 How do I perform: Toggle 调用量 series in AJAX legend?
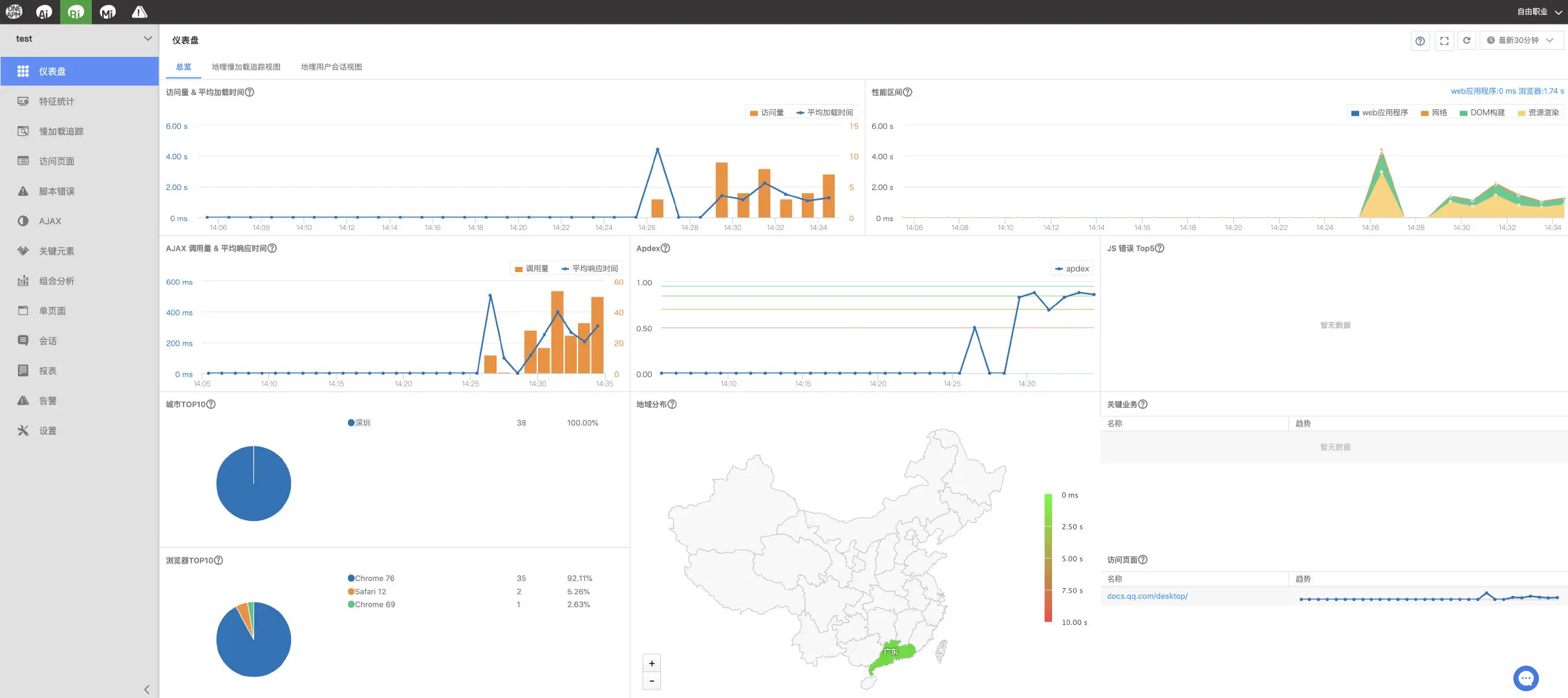[532, 268]
